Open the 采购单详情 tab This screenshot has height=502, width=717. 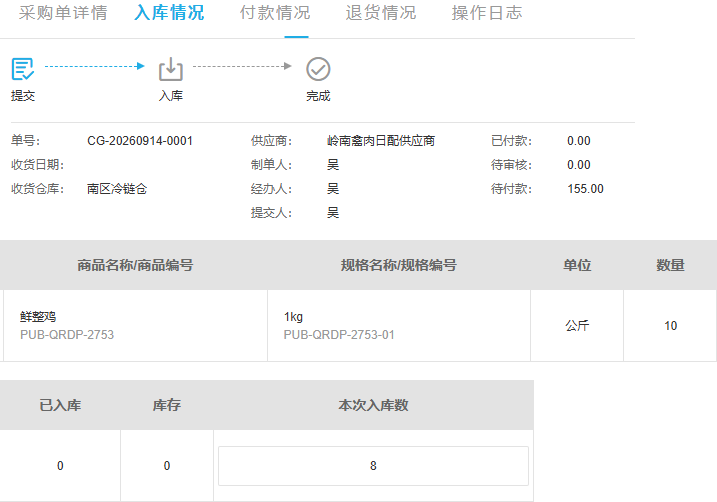(63, 13)
